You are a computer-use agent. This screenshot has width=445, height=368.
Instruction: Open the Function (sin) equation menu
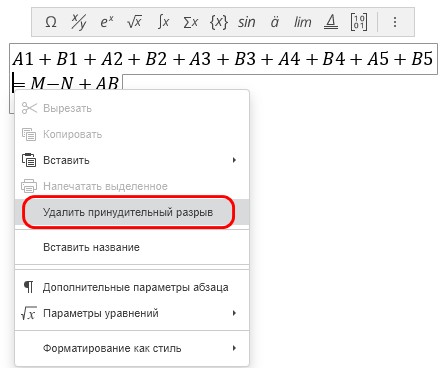pyautogui.click(x=247, y=22)
